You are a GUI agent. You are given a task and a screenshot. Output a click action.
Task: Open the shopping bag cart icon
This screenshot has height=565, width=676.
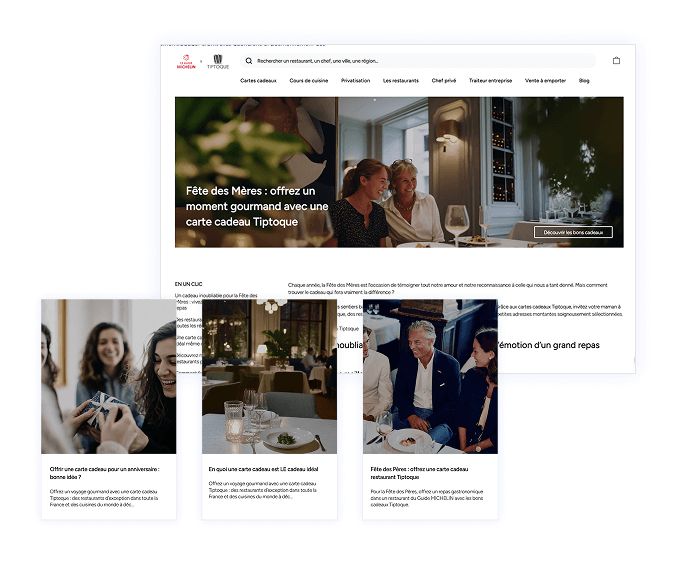tap(616, 61)
